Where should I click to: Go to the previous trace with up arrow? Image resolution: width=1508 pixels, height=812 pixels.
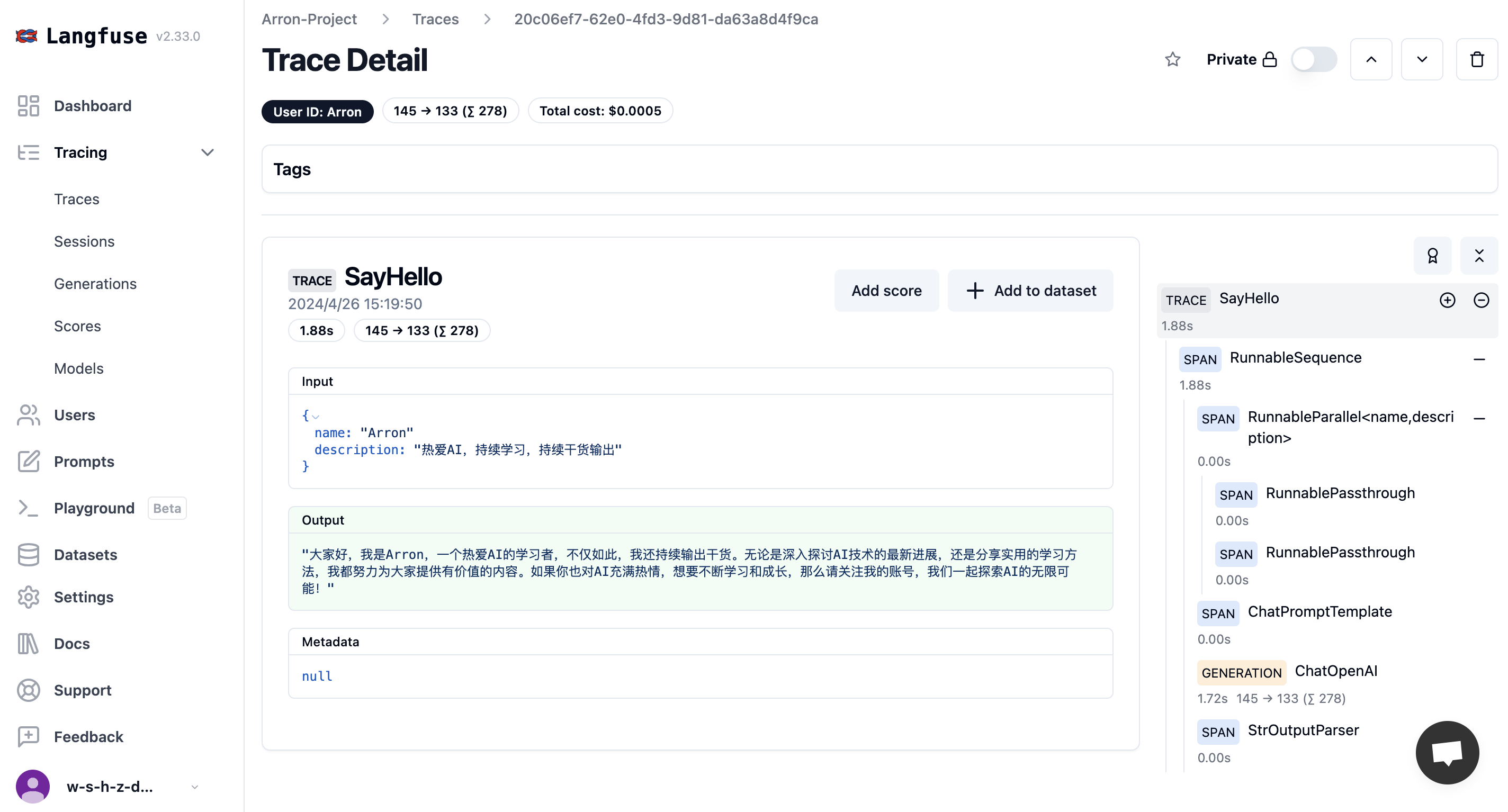[x=1370, y=59]
